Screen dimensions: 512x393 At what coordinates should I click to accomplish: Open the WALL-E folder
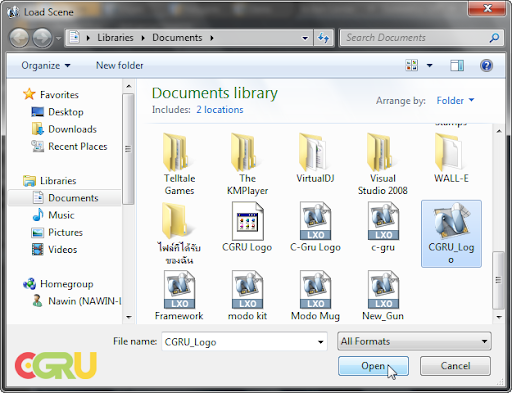click(x=451, y=158)
